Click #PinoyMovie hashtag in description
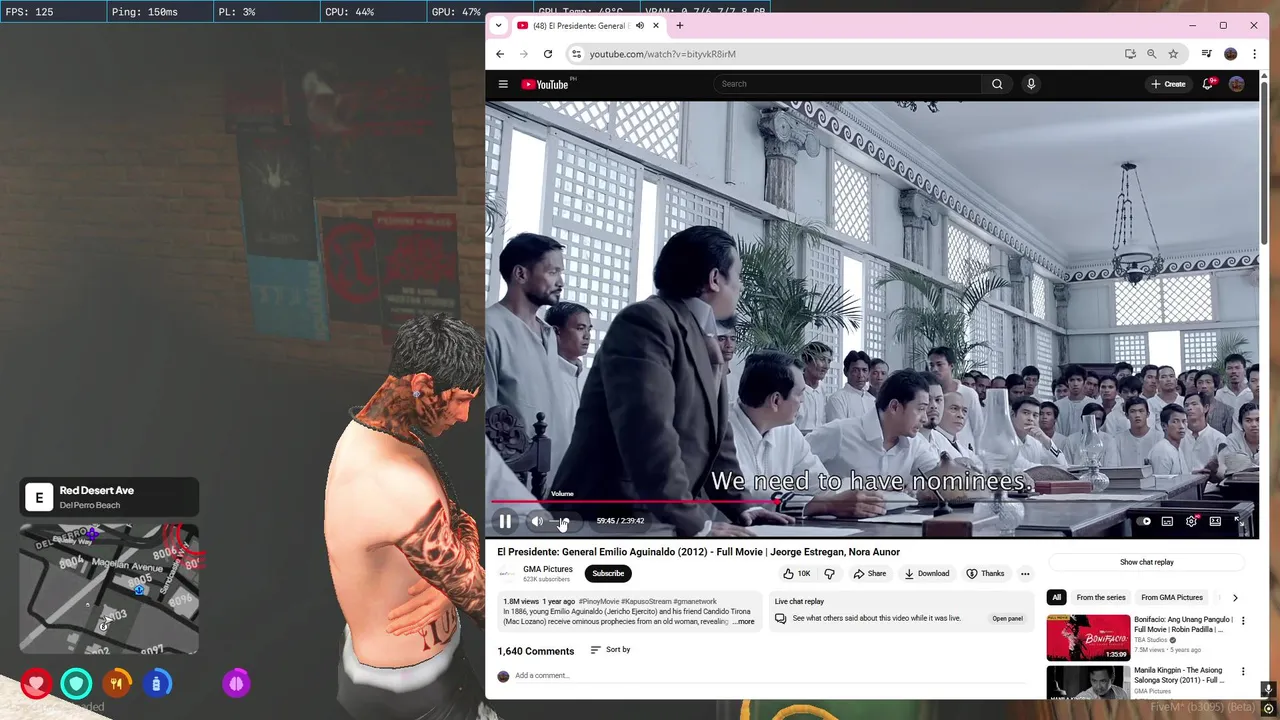Screen dimensions: 1280x720 pos(599,602)
